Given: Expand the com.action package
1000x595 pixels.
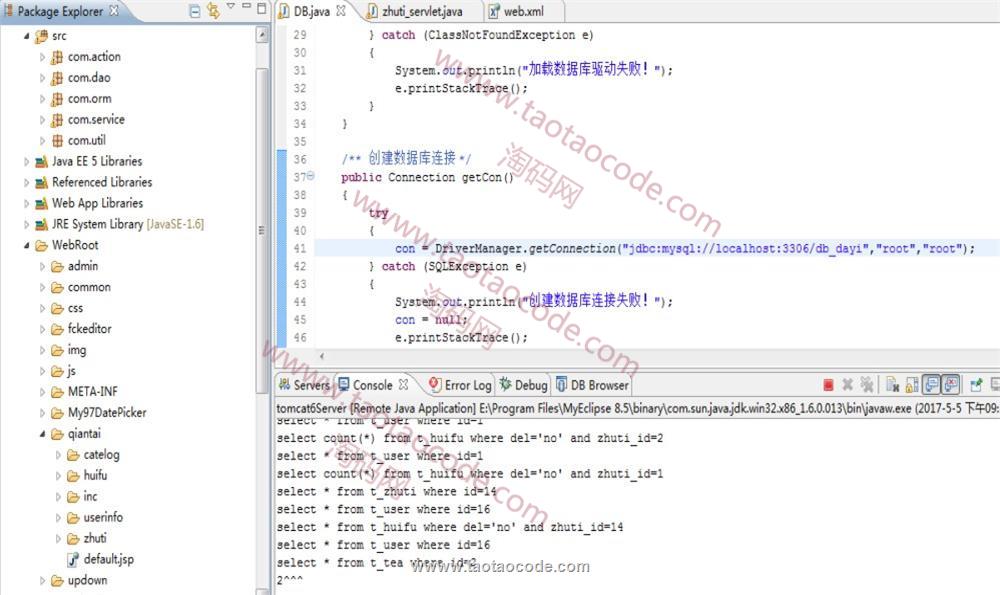Looking at the screenshot, I should [43, 57].
